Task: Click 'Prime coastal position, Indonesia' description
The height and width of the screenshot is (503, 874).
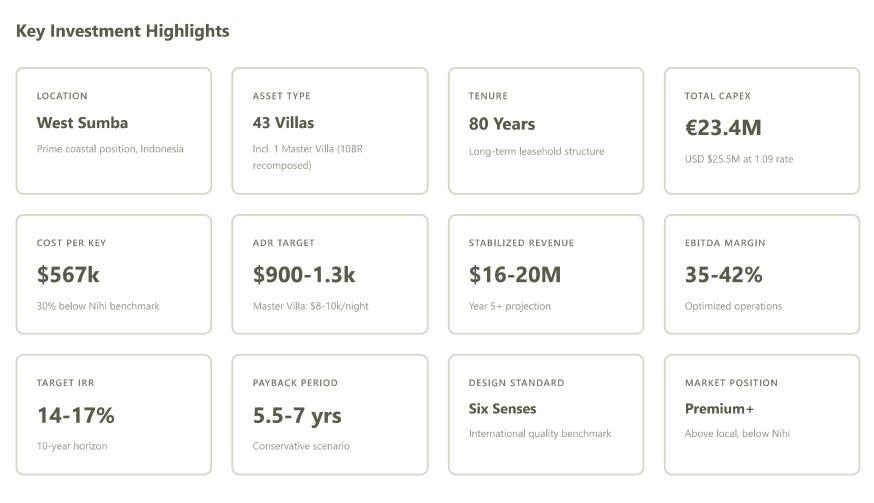Action: click(110, 149)
